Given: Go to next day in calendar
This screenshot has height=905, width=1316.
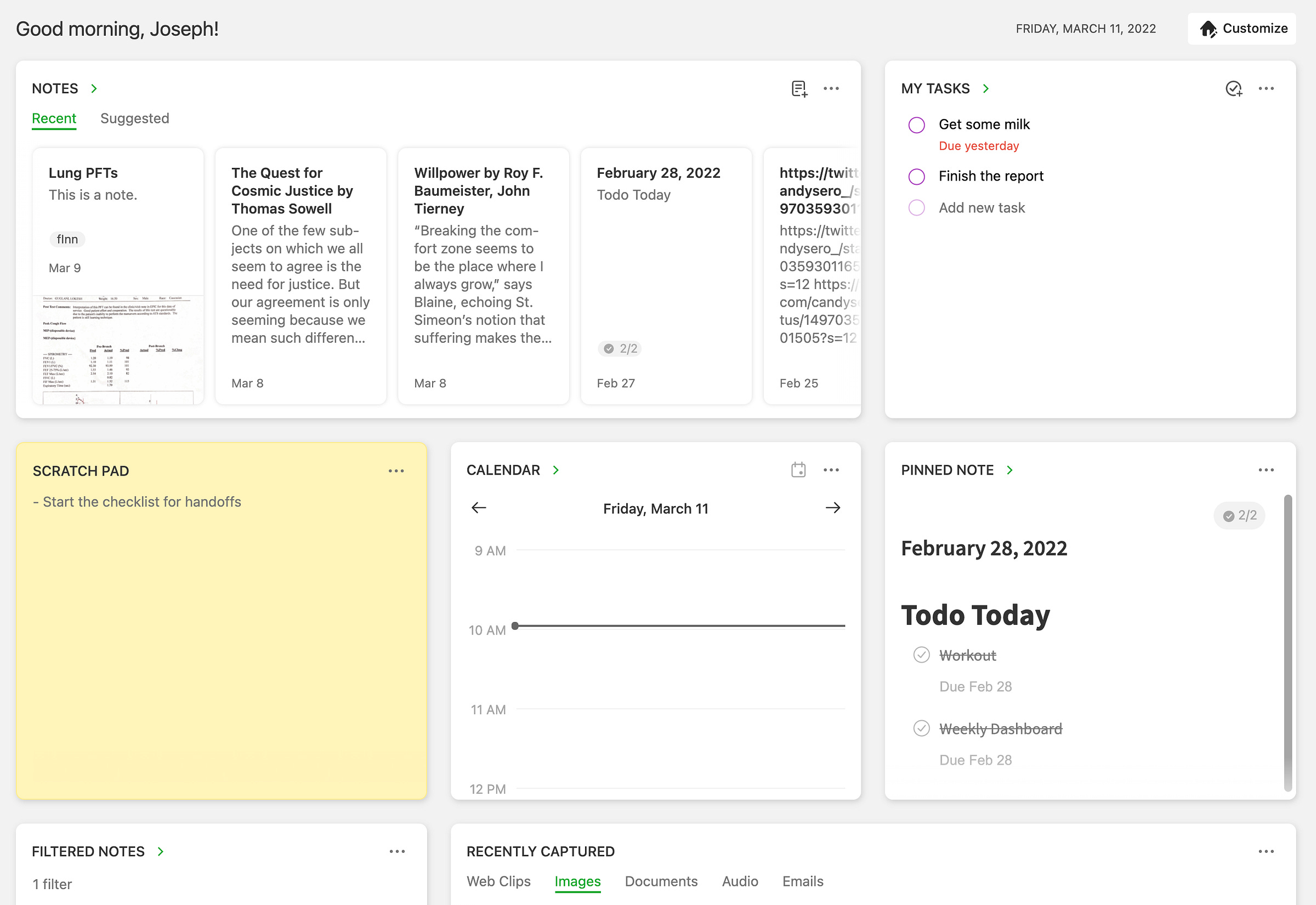Looking at the screenshot, I should coord(832,507).
